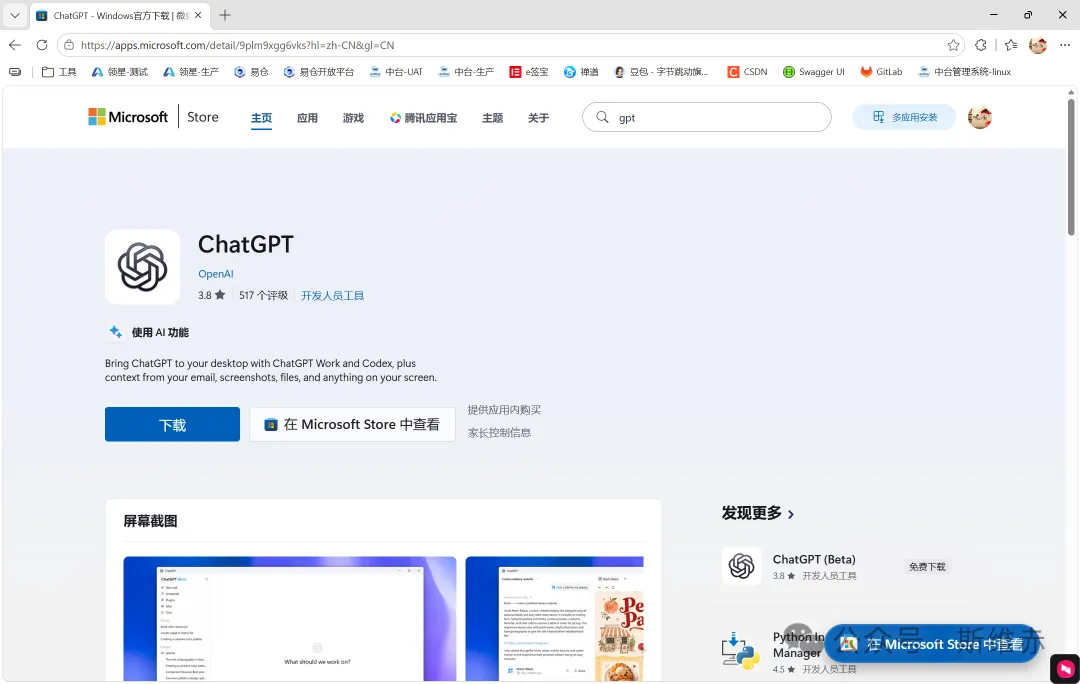This screenshot has width=1080, height=684.
Task: Open the tab list dropdown chevron
Action: point(14,15)
